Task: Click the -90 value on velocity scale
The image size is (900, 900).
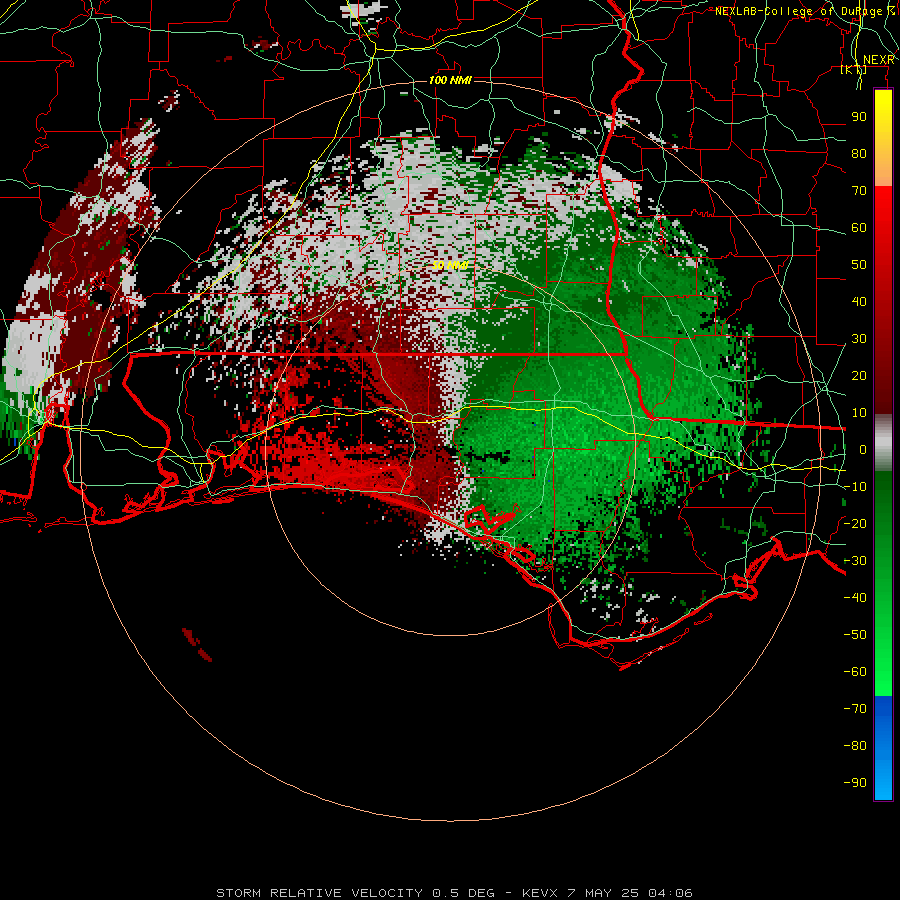Action: click(x=855, y=782)
